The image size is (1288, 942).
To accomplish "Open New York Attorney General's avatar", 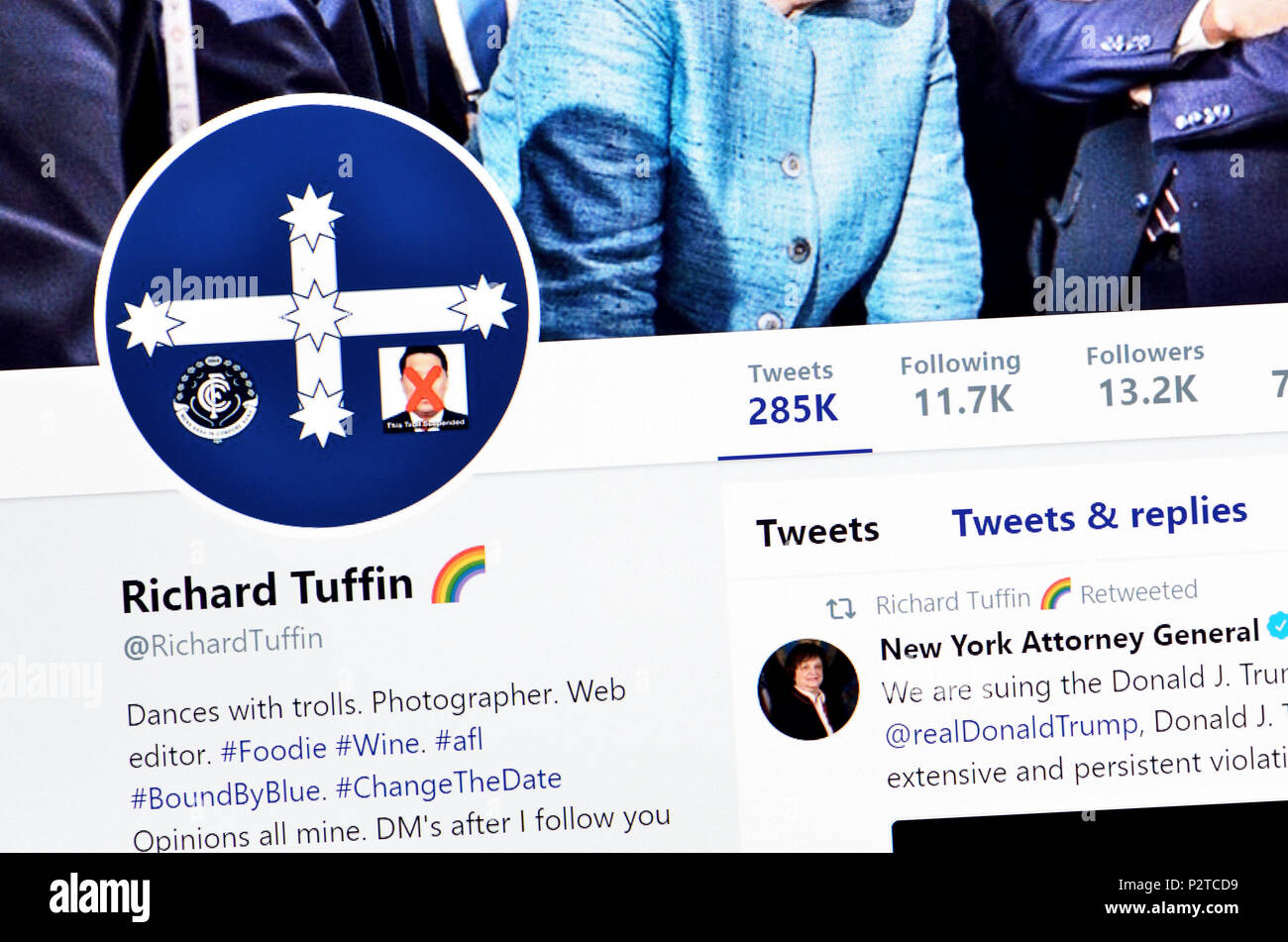I will (807, 689).
